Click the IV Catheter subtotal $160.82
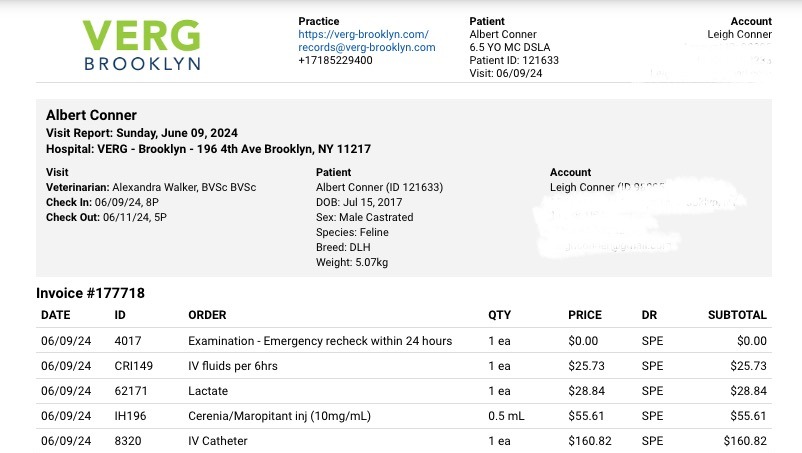Image resolution: width=802 pixels, height=453 pixels. tap(741, 441)
